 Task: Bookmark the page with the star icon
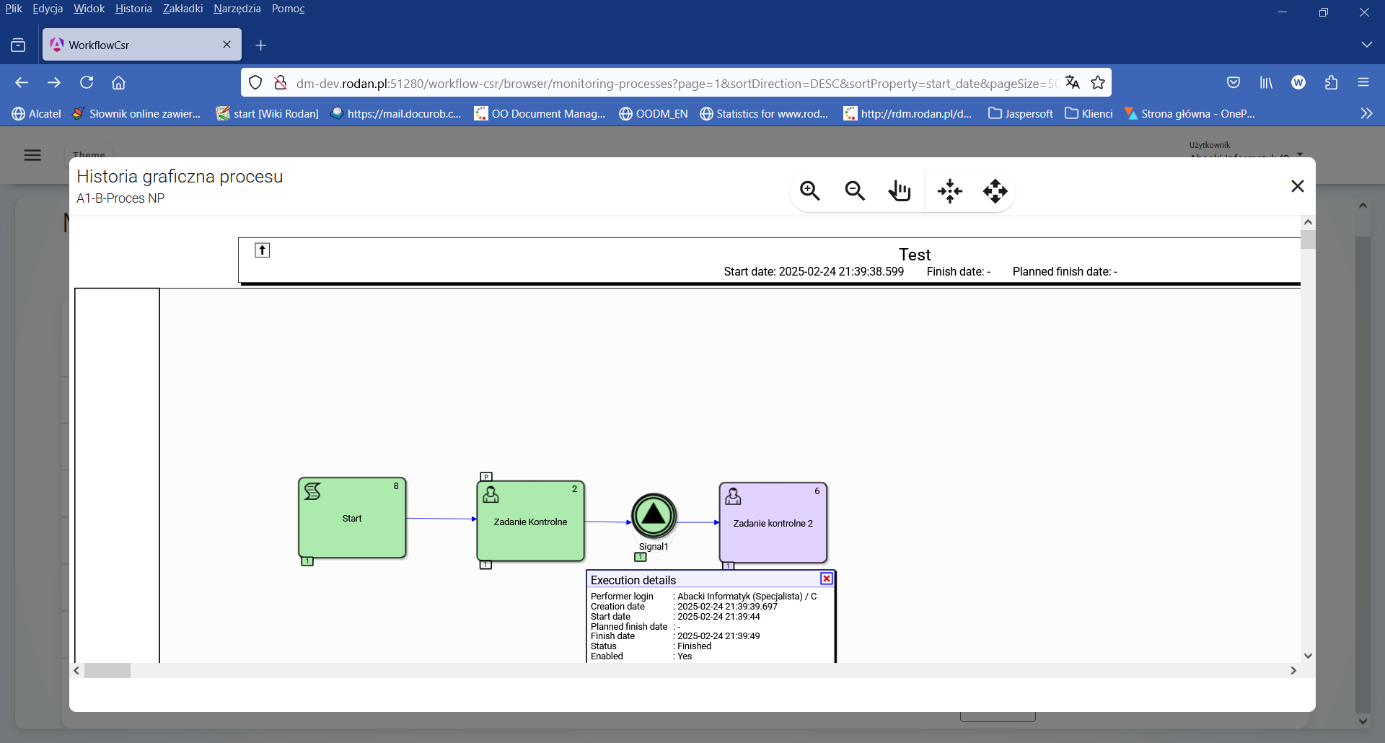coord(1098,83)
